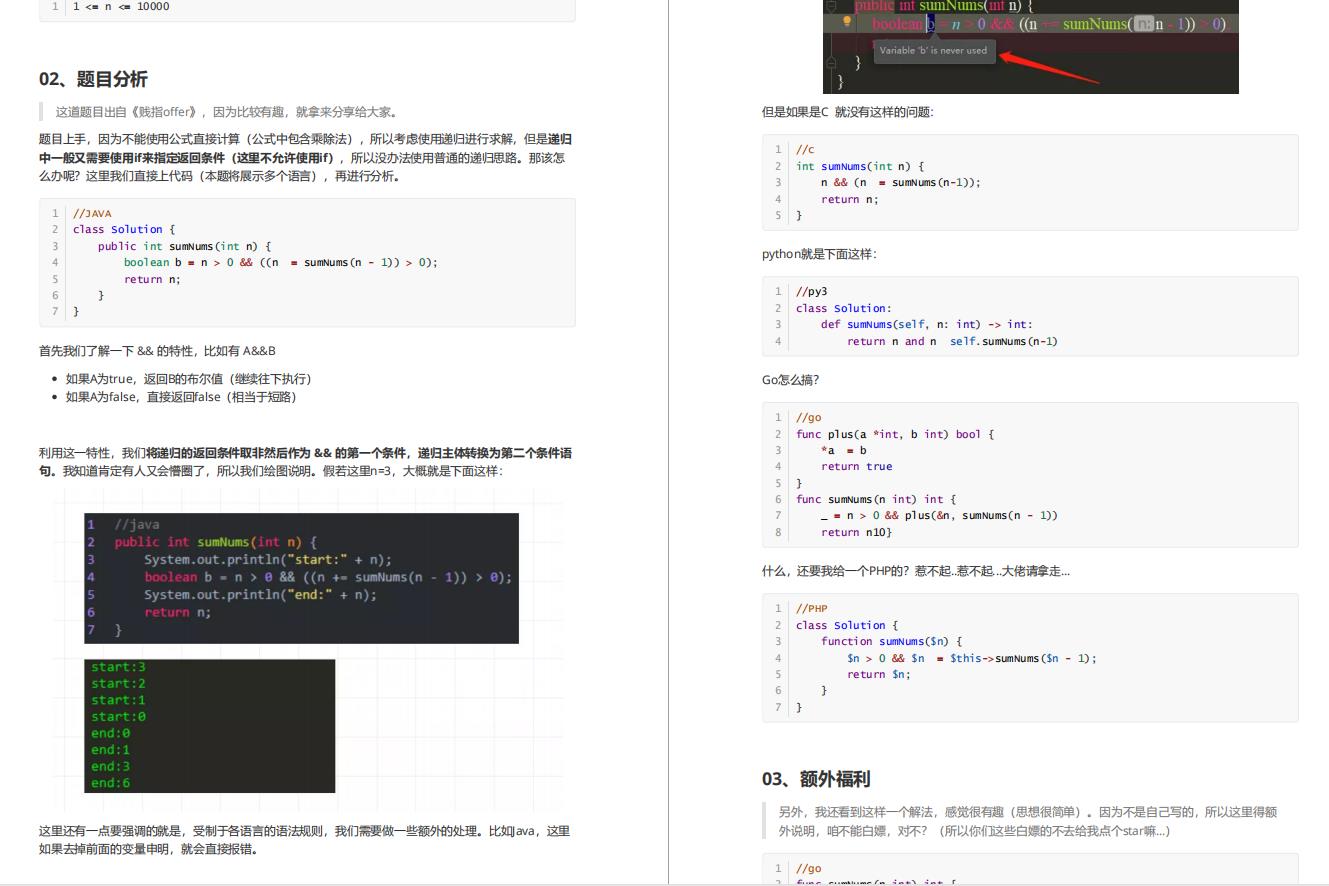Click the "return n and n self.sumNums(n-1)" line
Screen dimensions: 1329x886
coord(952,342)
